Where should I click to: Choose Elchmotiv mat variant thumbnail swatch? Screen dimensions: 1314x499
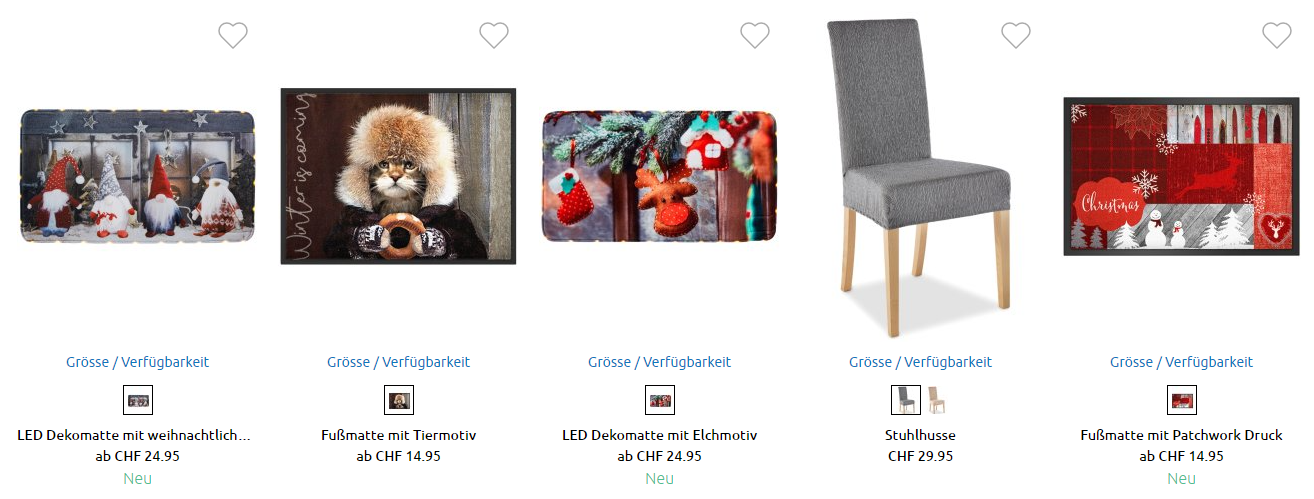click(660, 400)
